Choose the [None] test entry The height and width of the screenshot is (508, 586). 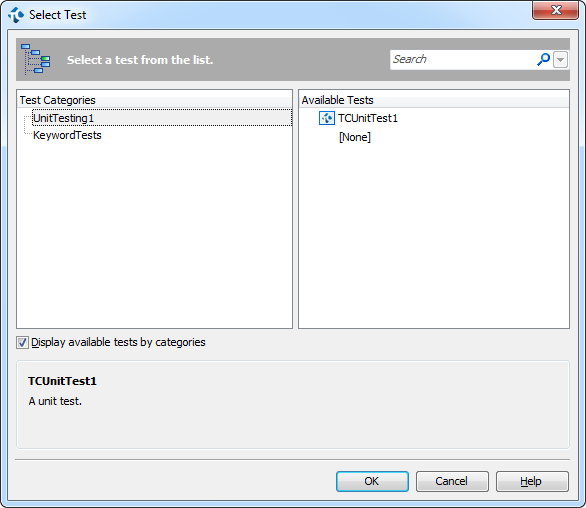[x=355, y=137]
